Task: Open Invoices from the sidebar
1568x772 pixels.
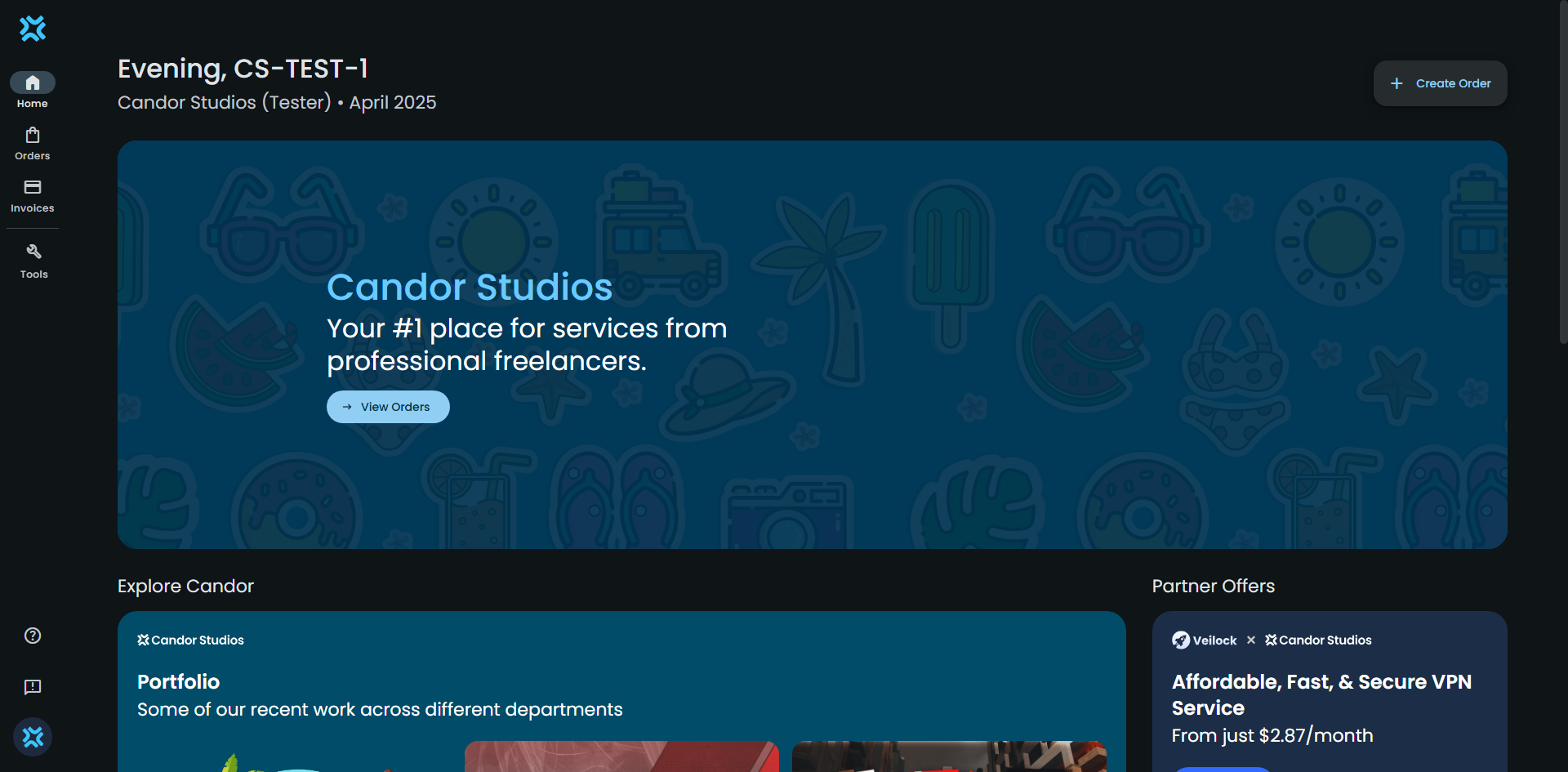Action: 33,196
